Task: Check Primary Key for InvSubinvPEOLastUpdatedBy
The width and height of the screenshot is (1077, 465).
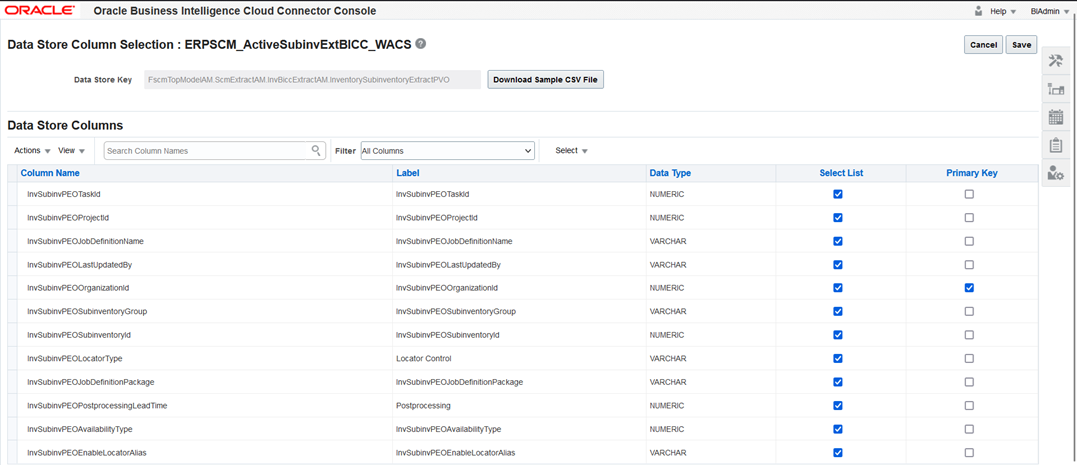Action: (x=968, y=264)
